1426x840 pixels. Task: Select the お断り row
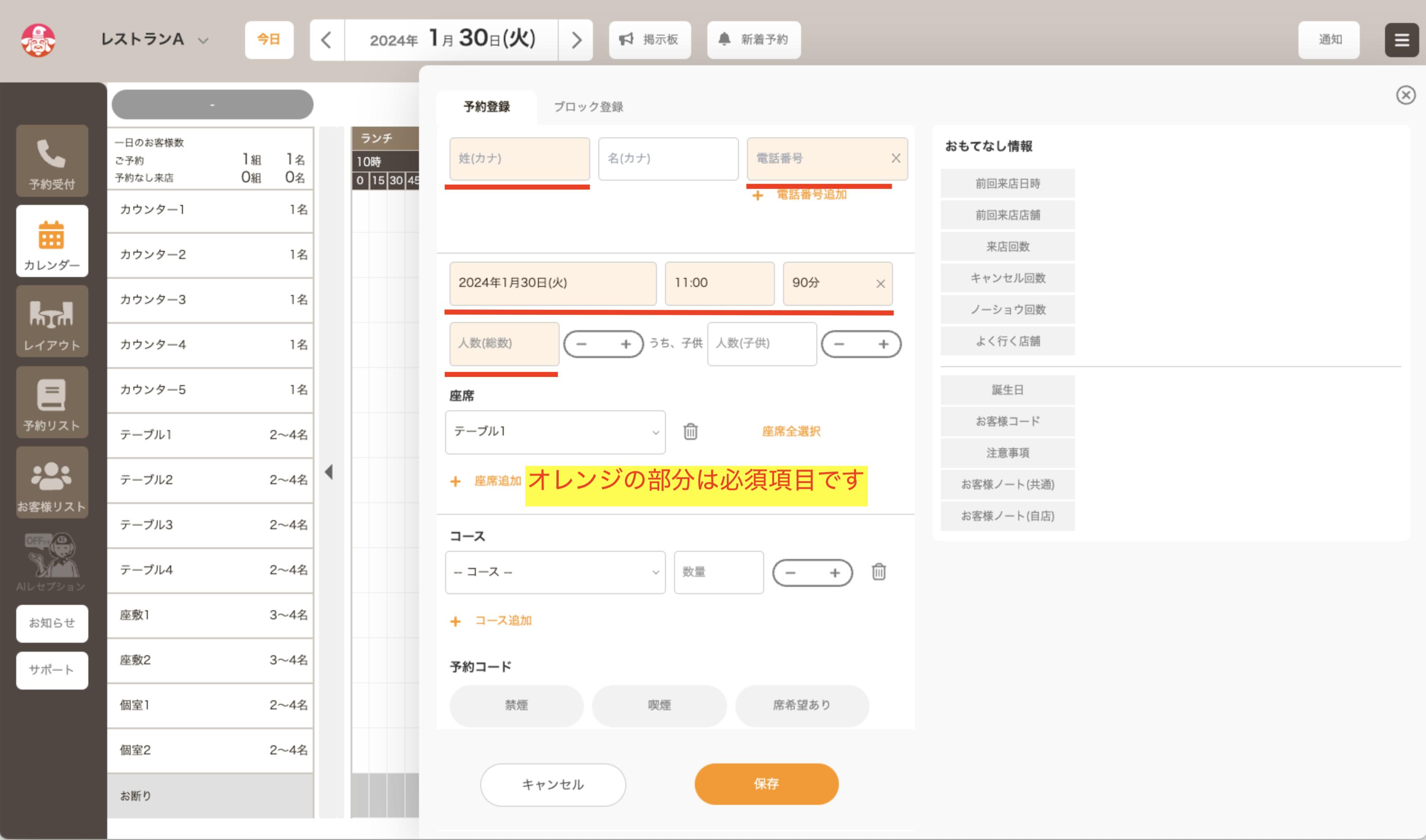click(x=210, y=796)
